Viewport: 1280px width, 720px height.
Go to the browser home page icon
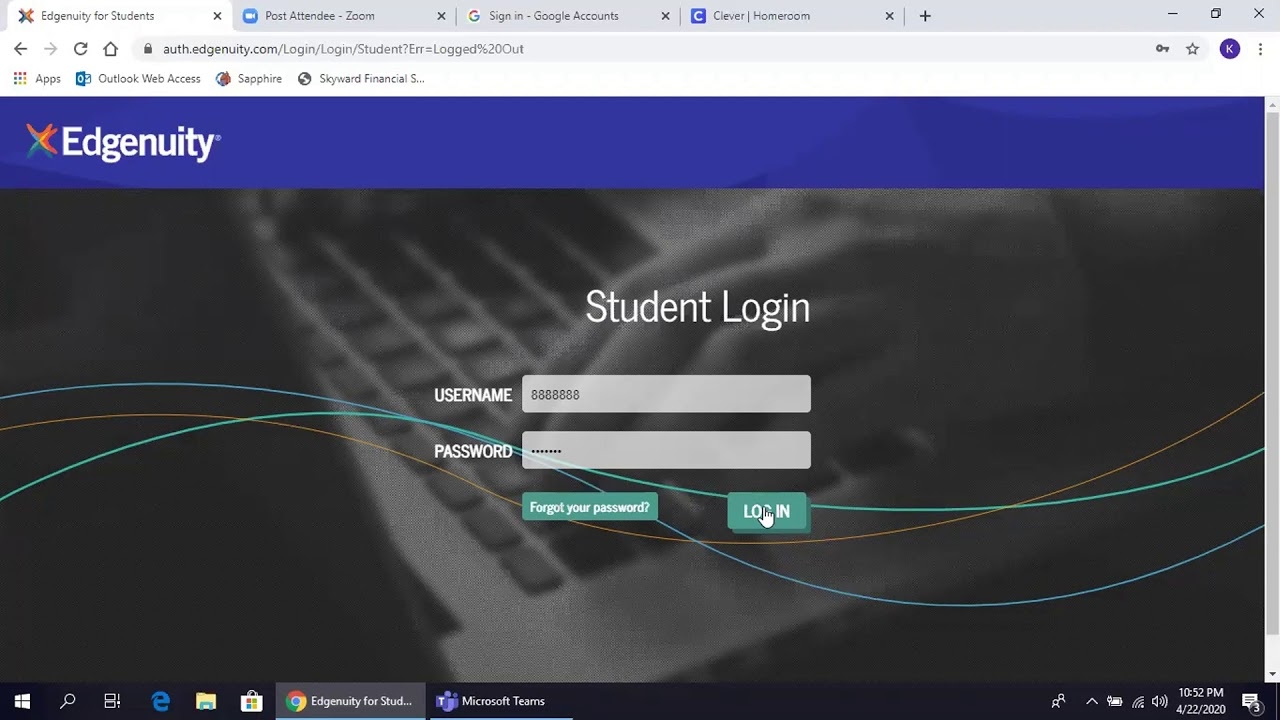click(x=110, y=49)
